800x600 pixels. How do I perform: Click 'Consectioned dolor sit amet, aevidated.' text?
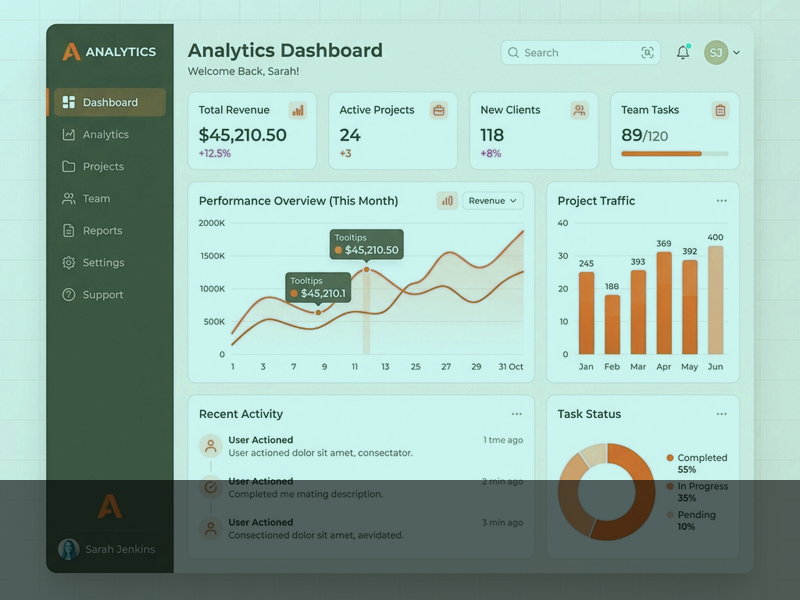click(x=316, y=535)
